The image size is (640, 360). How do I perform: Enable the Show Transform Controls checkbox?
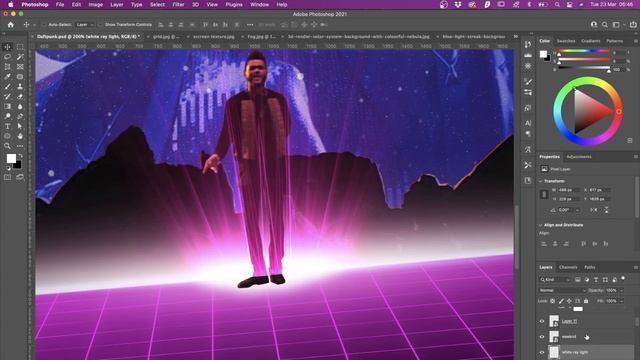point(100,25)
